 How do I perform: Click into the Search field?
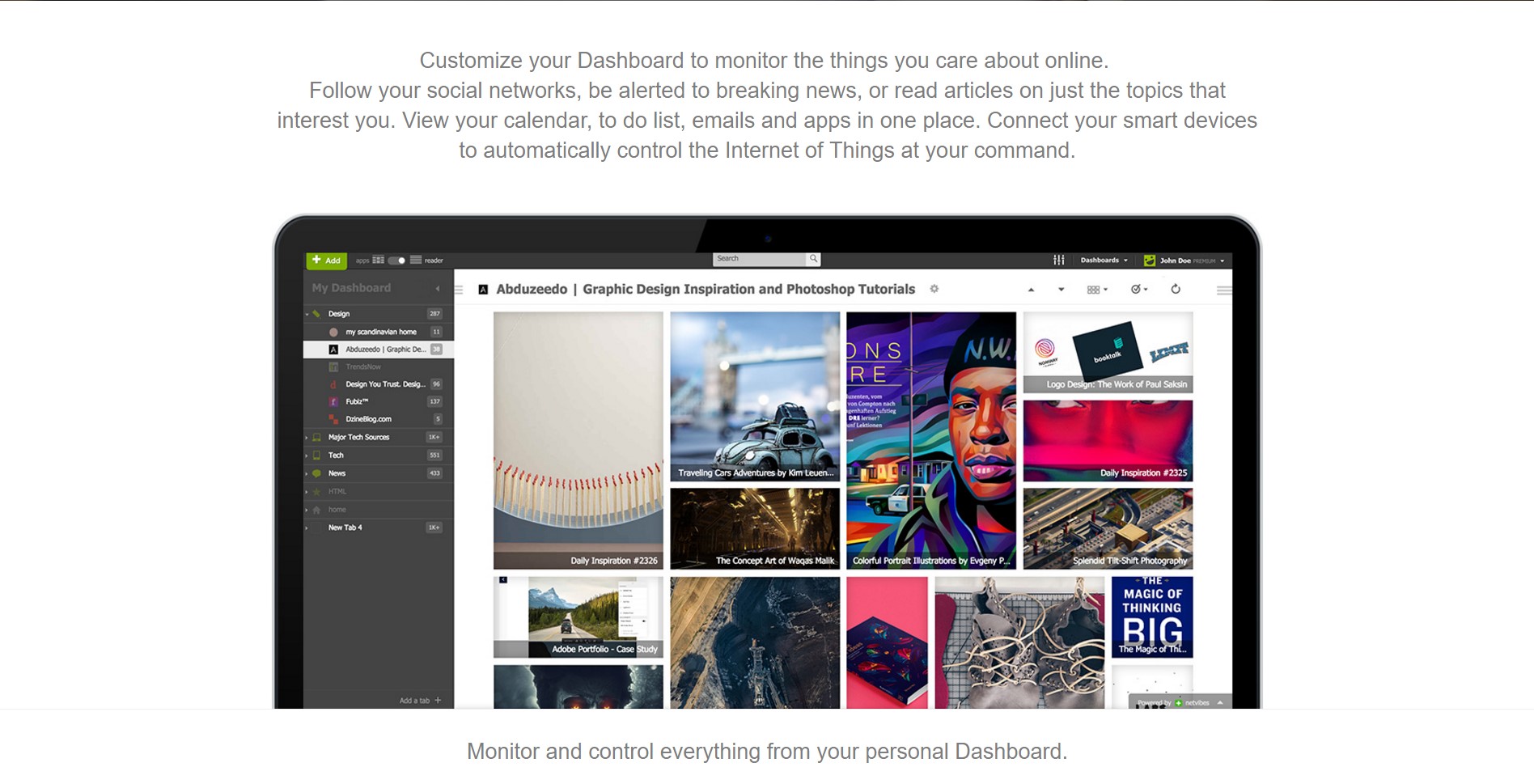coord(758,259)
